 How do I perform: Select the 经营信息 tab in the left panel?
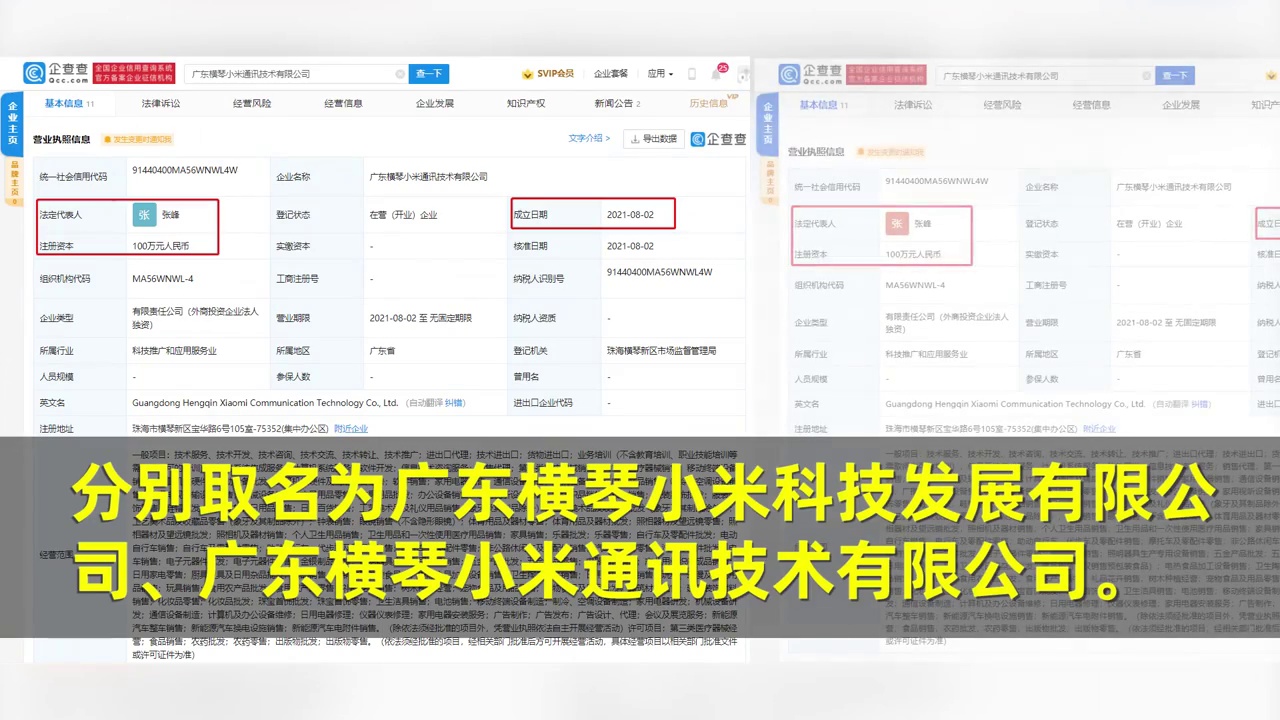coord(343,103)
